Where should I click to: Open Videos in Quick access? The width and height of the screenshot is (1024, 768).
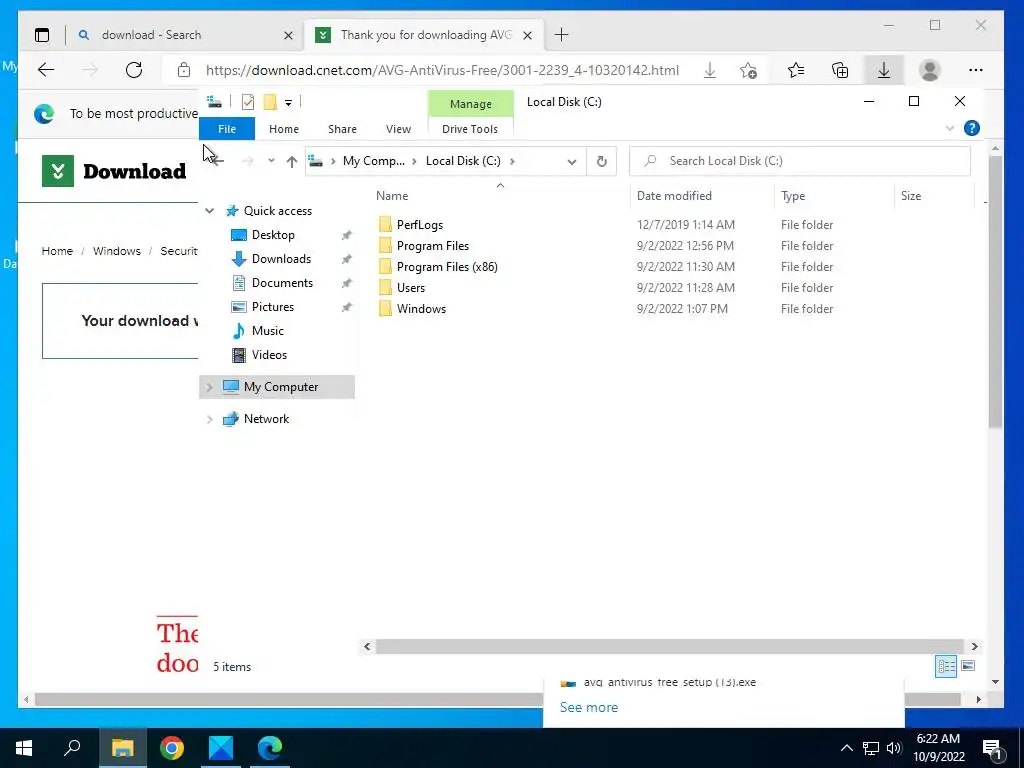pos(269,355)
